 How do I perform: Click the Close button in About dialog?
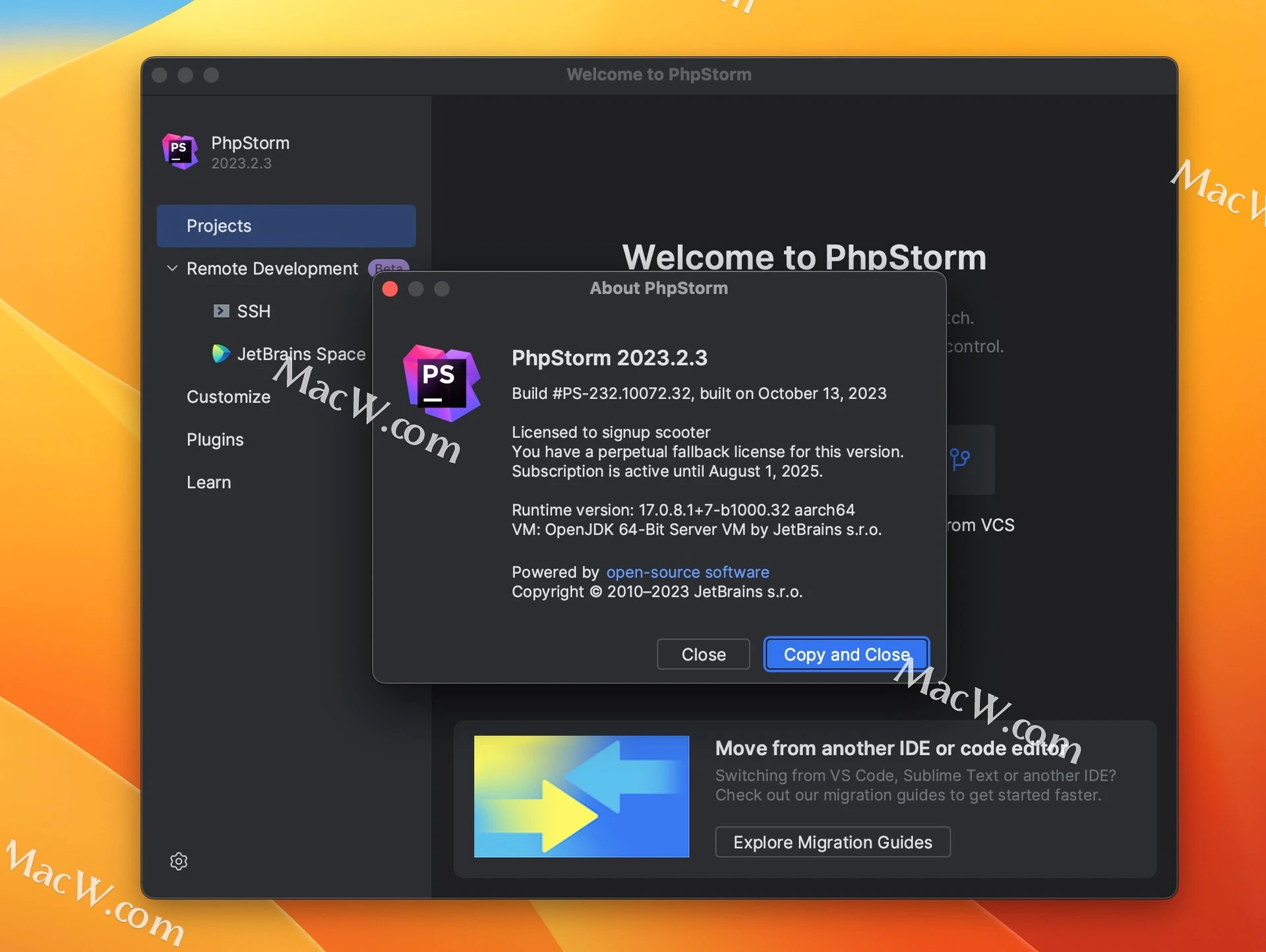pos(704,654)
